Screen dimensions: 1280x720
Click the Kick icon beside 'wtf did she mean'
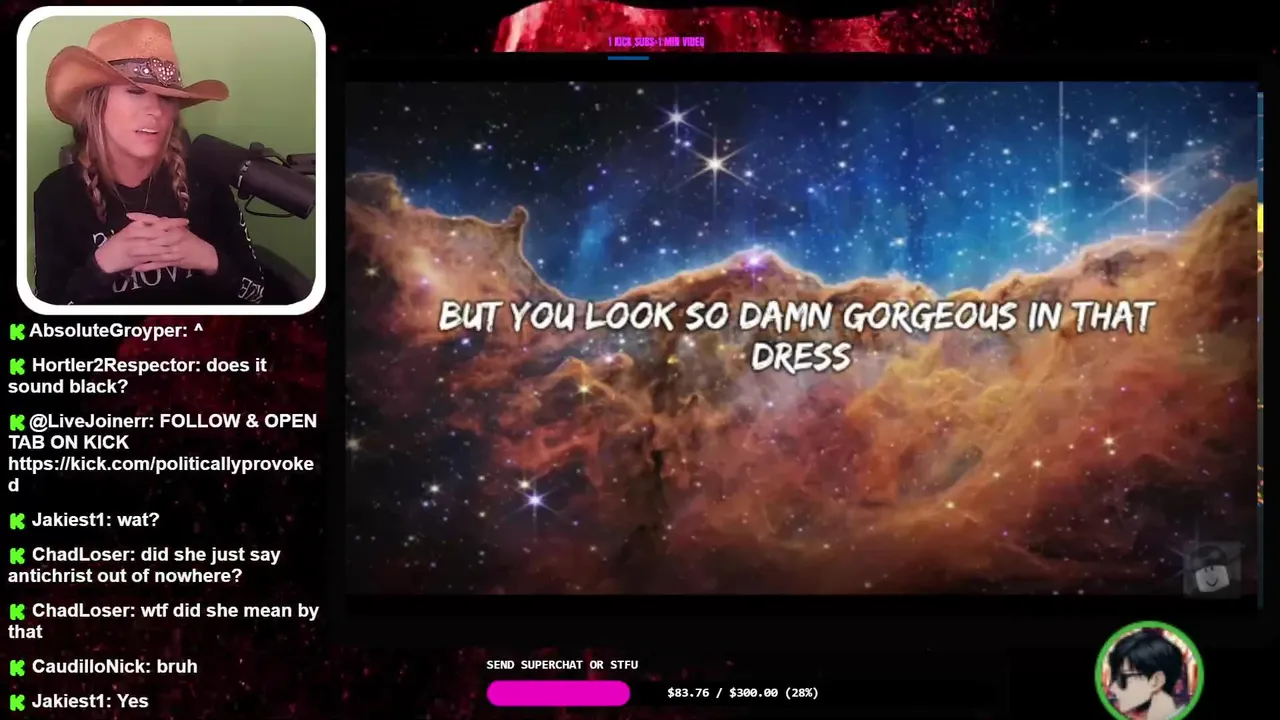[17, 612]
